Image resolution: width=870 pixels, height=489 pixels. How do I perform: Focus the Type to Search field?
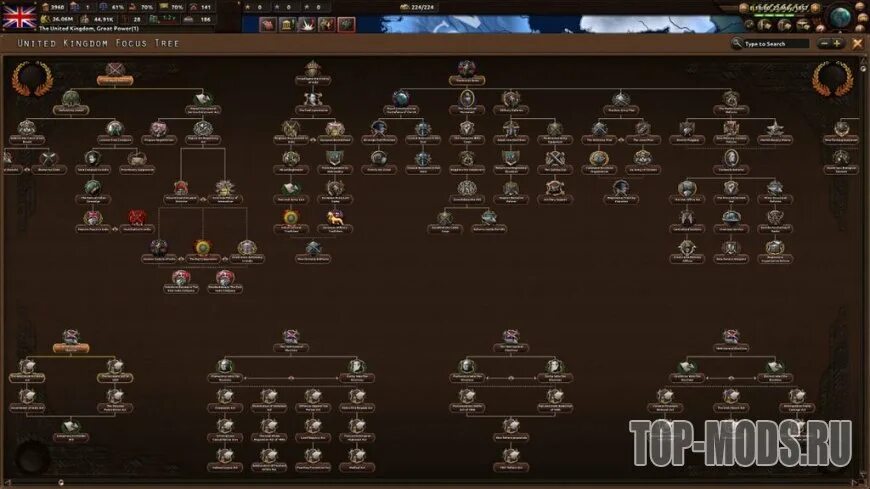click(776, 43)
